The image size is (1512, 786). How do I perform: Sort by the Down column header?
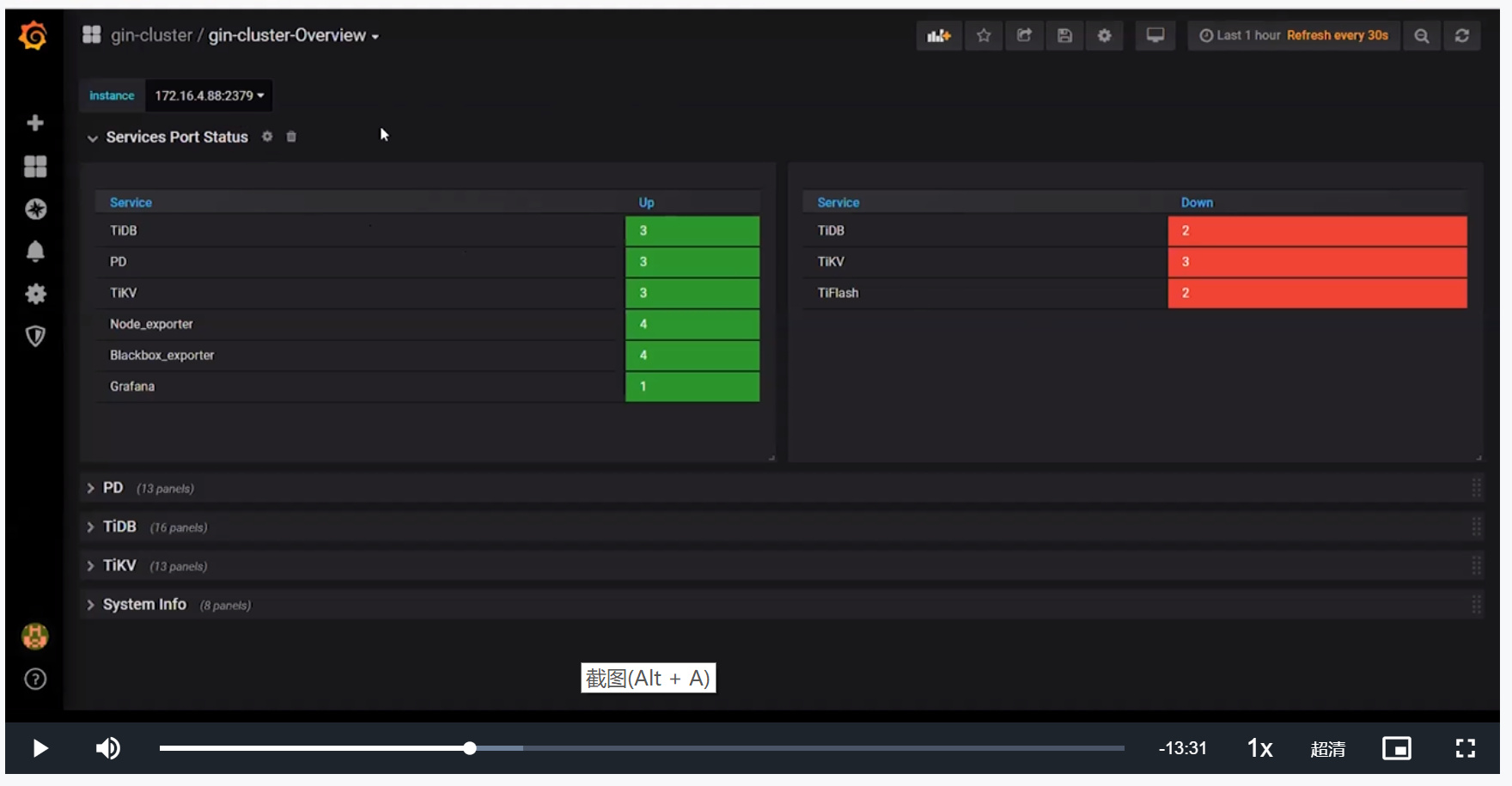pos(1197,203)
